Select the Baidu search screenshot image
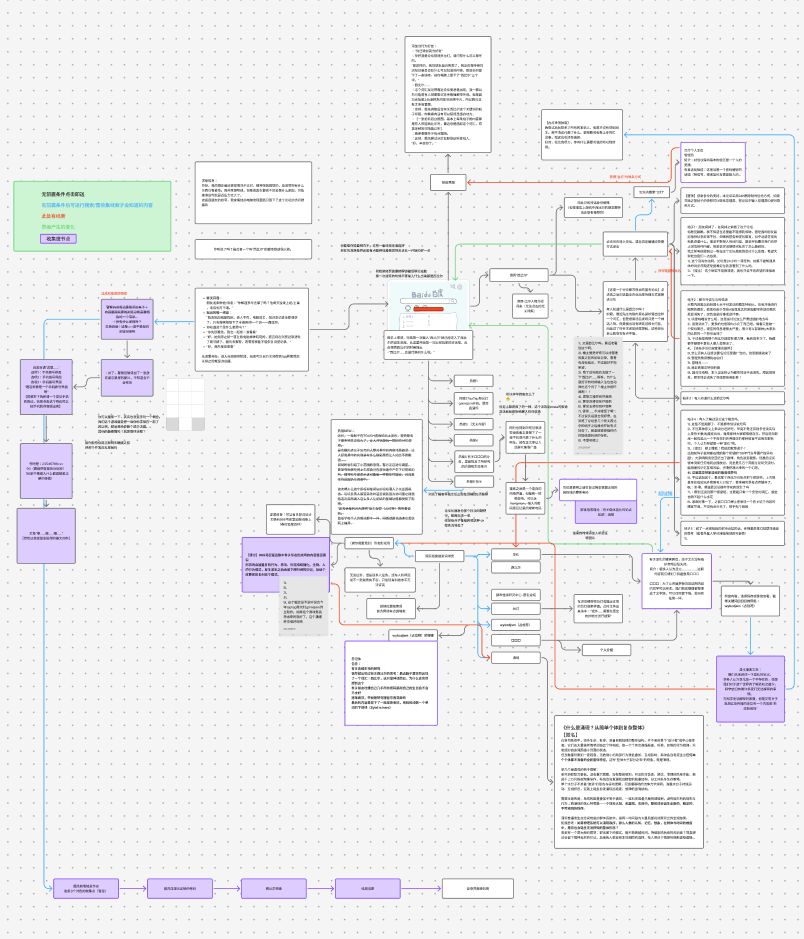Viewport: 804px width, 939px height. 428,305
